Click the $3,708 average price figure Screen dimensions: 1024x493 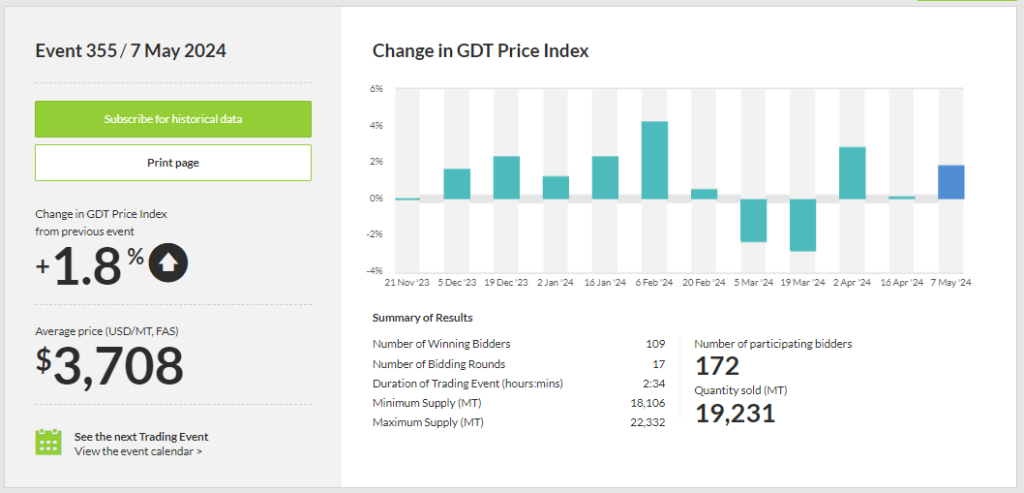110,365
